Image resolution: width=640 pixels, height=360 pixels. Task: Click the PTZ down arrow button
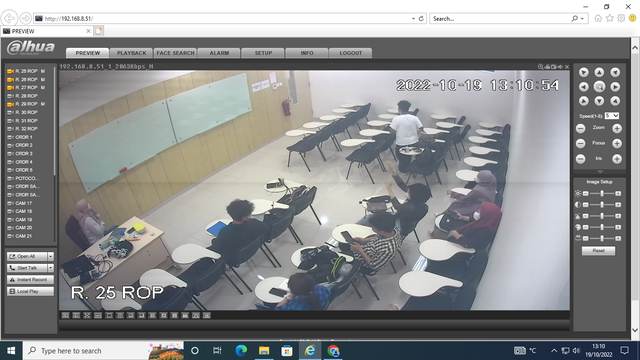pos(599,101)
